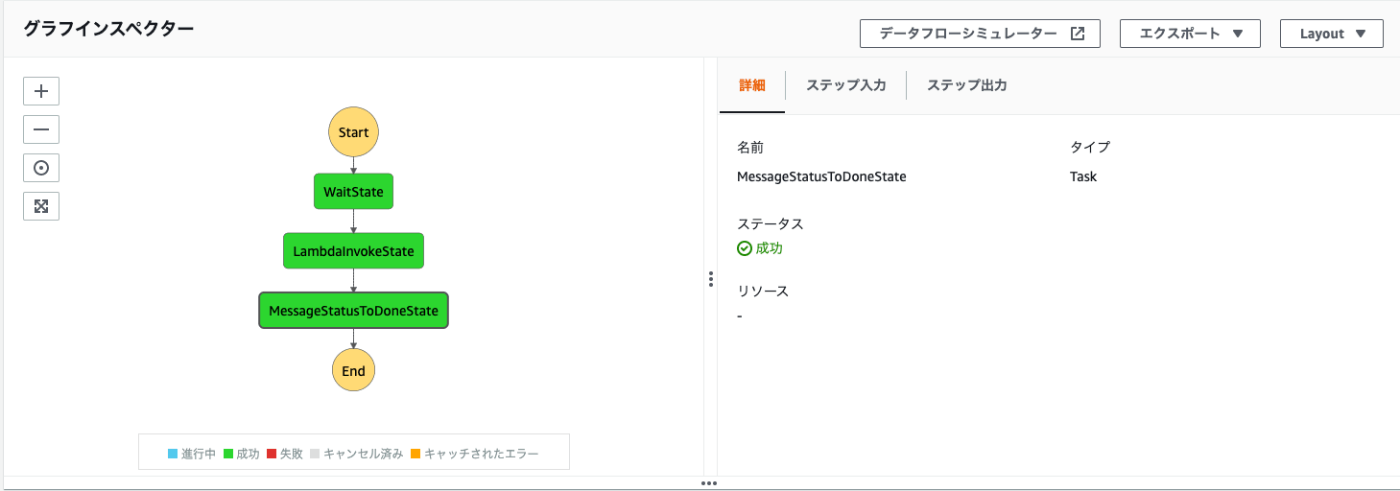Click the グラフインスペクター heading
This screenshot has width=1400, height=491.
108,29
